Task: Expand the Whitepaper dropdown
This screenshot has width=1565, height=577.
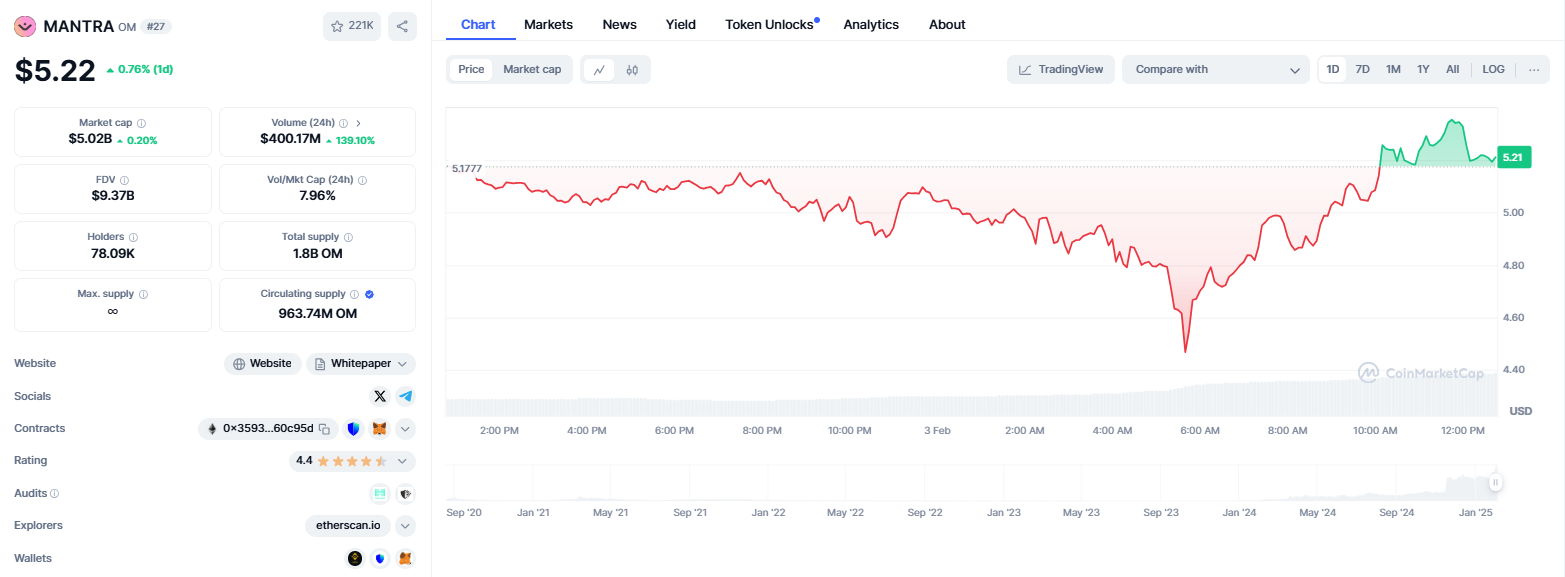Action: (x=361, y=364)
